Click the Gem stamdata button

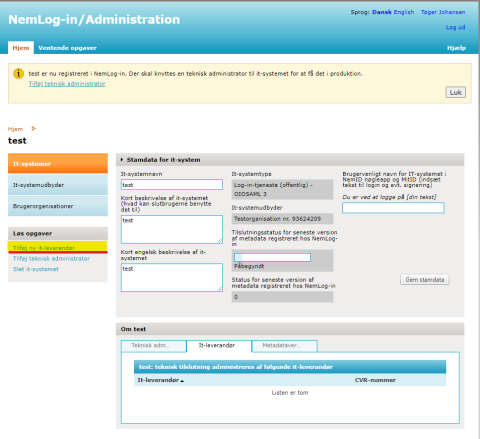coord(425,280)
